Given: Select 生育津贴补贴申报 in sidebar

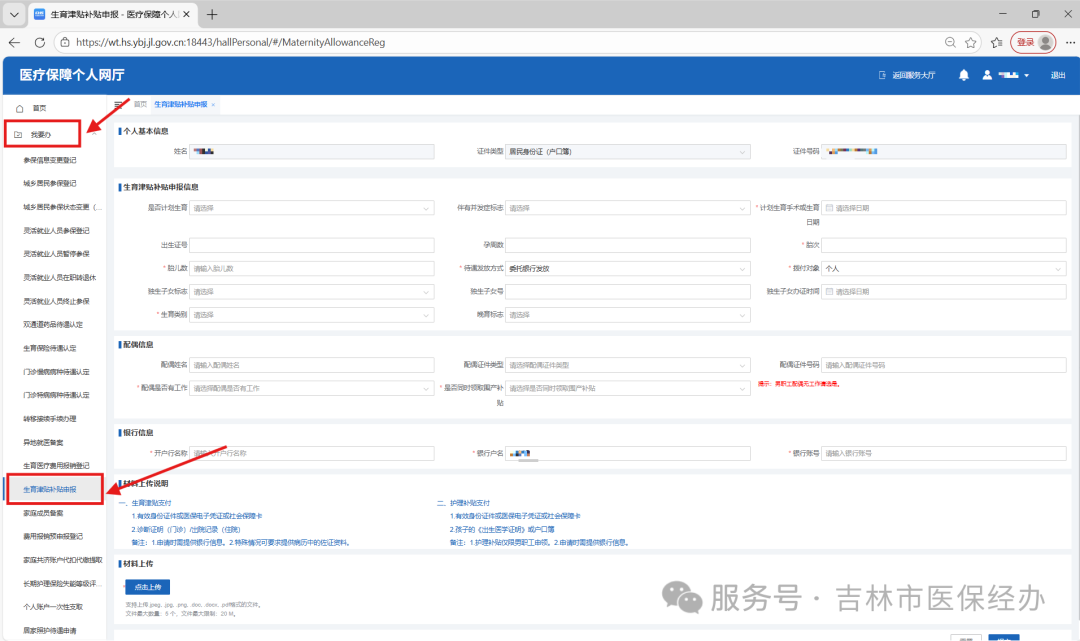Looking at the screenshot, I should coord(50,490).
